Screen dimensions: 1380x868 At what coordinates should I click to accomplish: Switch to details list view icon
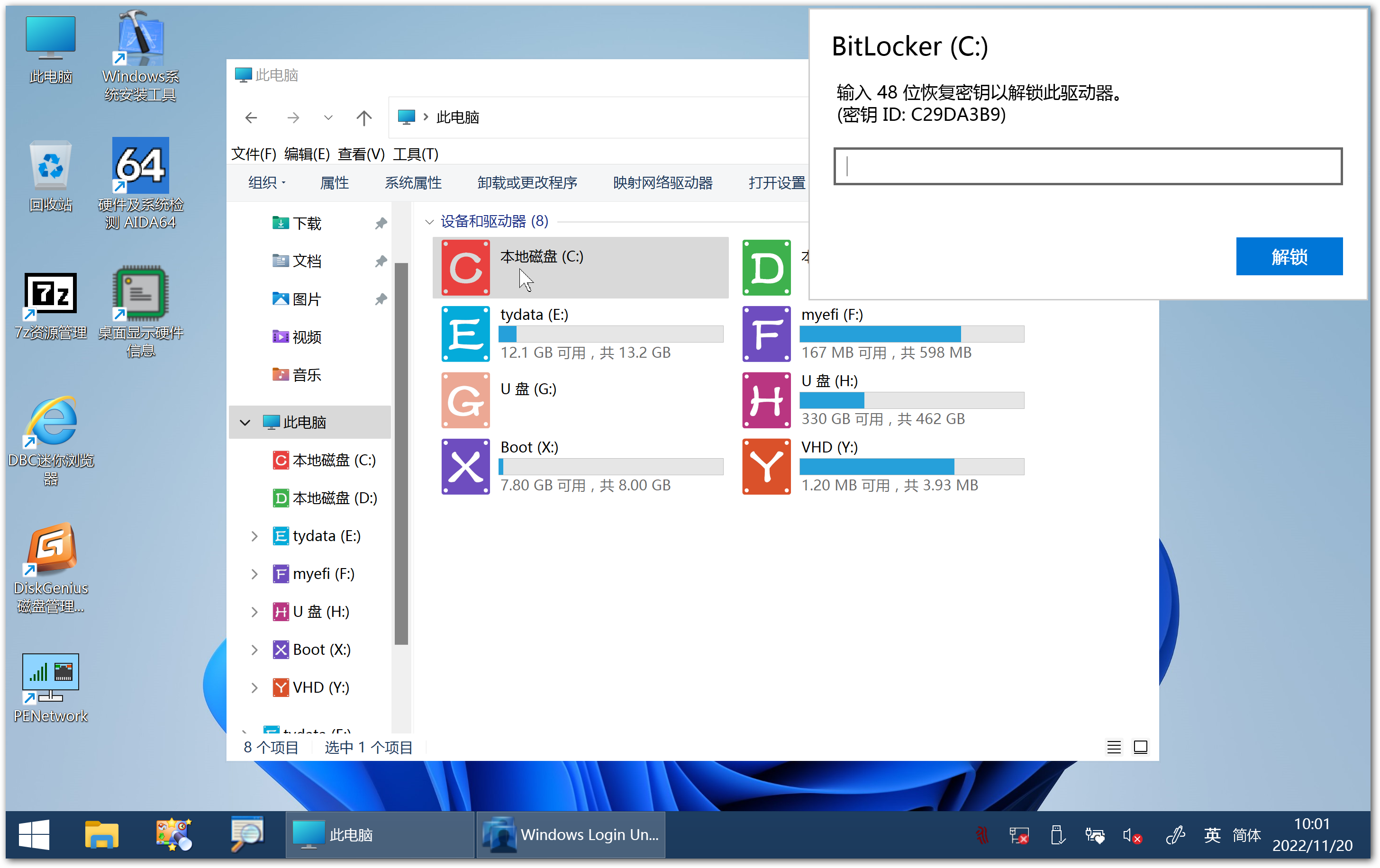coord(1114,747)
